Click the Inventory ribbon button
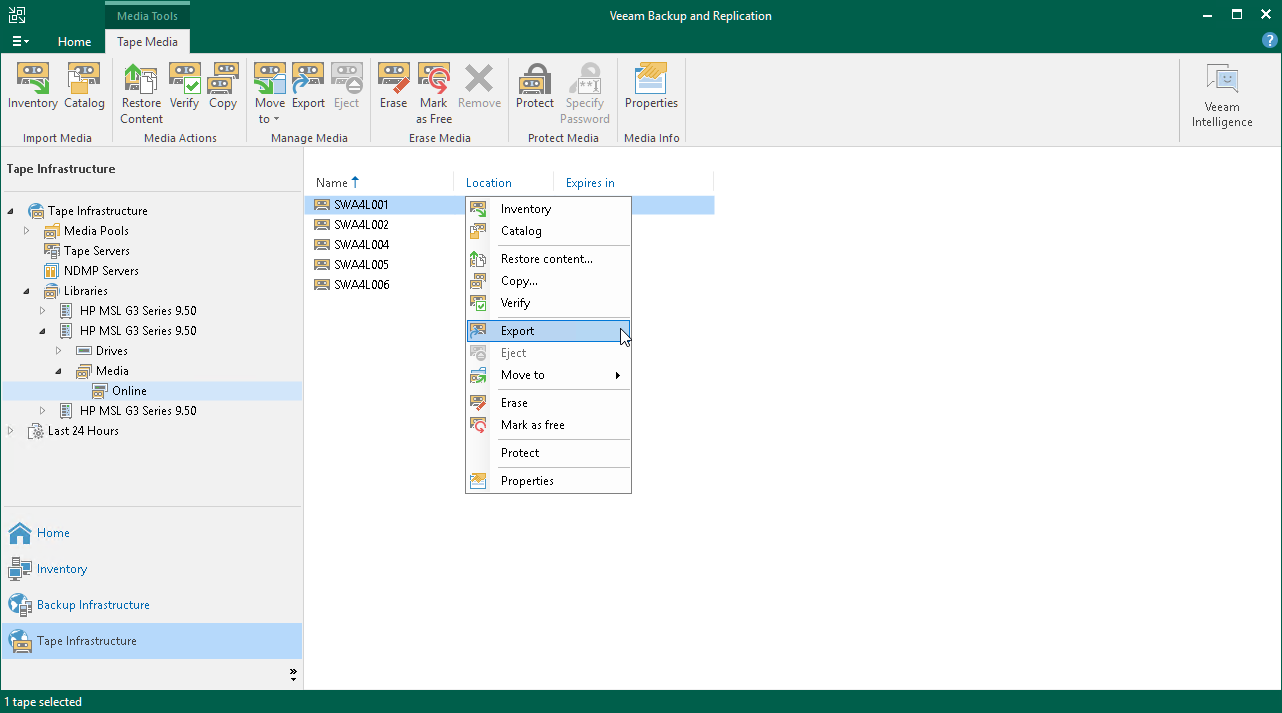 (33, 87)
